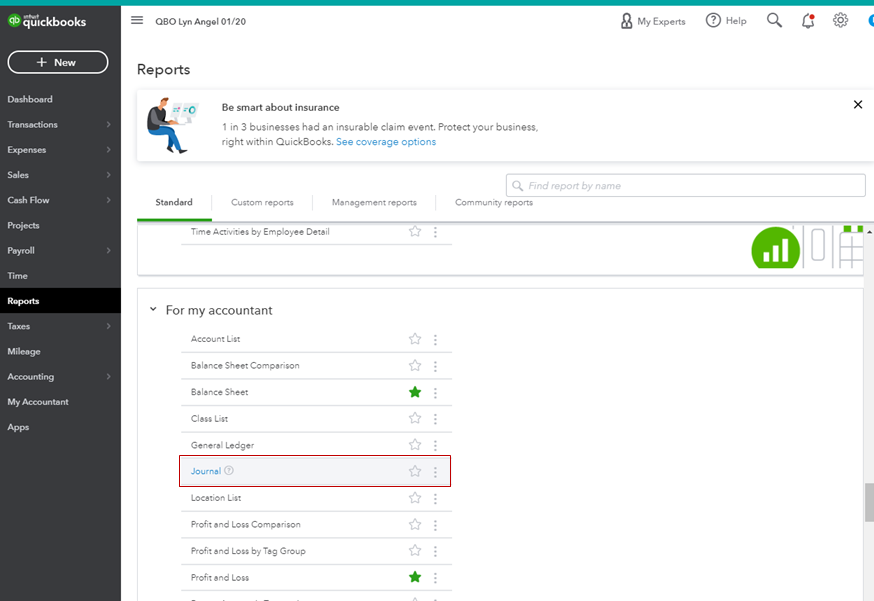Viewport: 874px width, 601px height.
Task: Open Apps in sidebar
Action: 18,427
